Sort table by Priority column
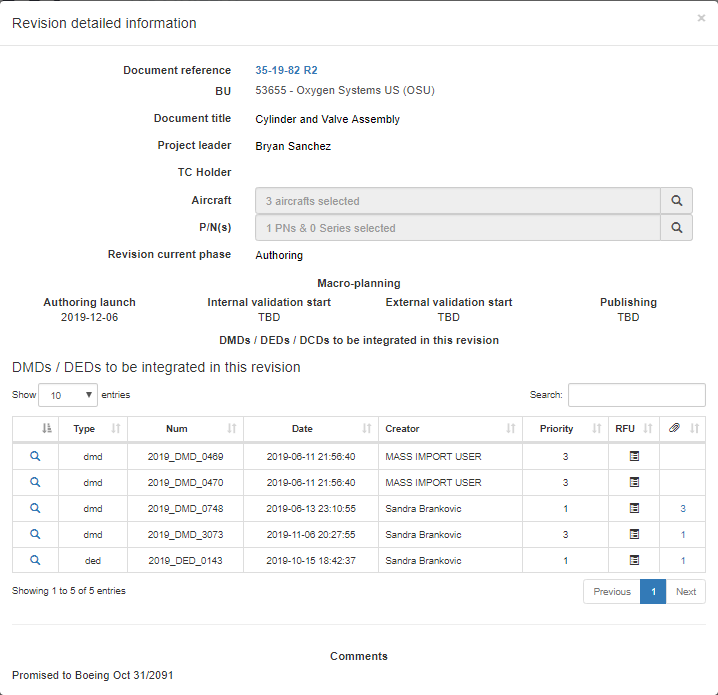 tap(564, 429)
